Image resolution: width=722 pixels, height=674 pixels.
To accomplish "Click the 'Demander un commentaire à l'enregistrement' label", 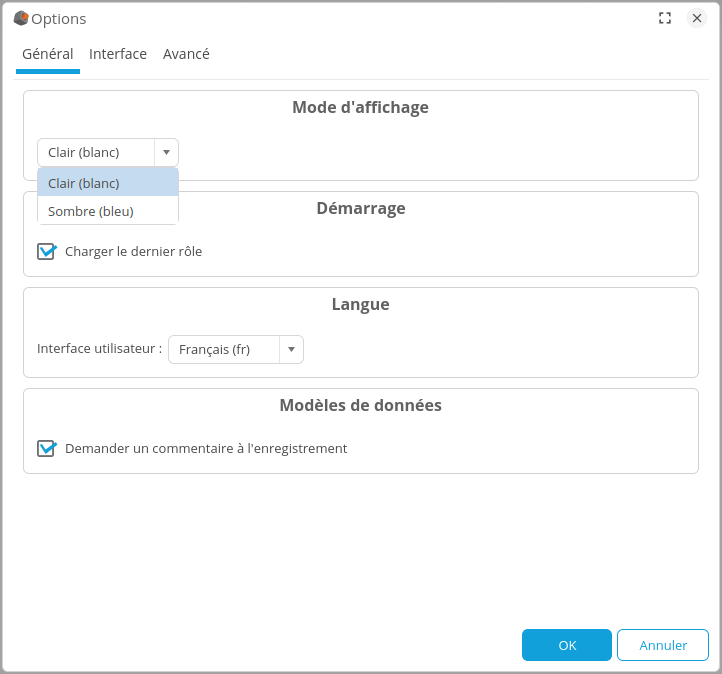I will [x=206, y=448].
